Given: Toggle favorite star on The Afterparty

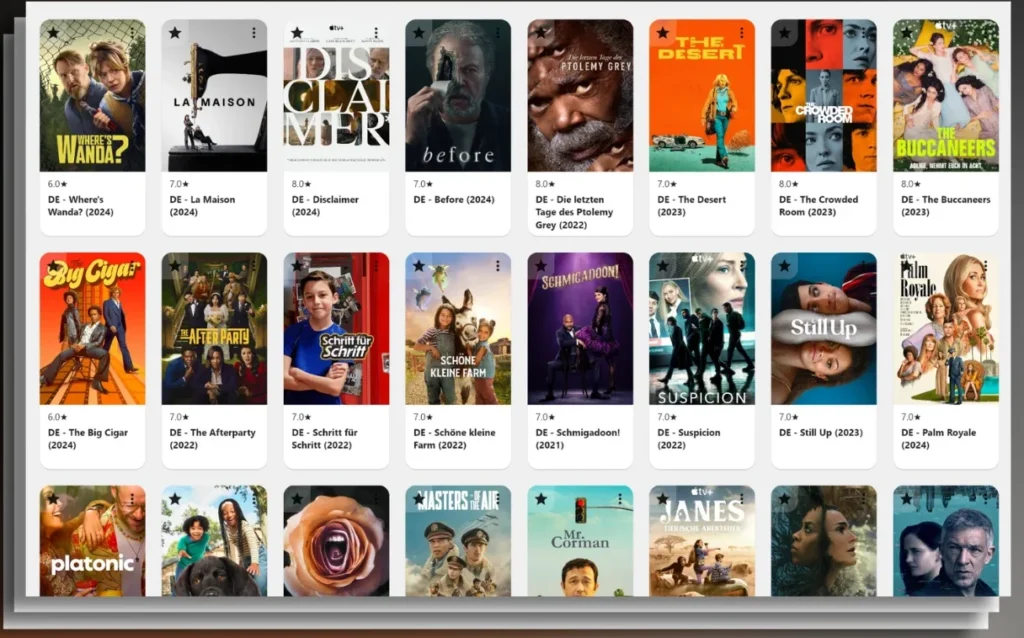Looking at the screenshot, I should [175, 266].
